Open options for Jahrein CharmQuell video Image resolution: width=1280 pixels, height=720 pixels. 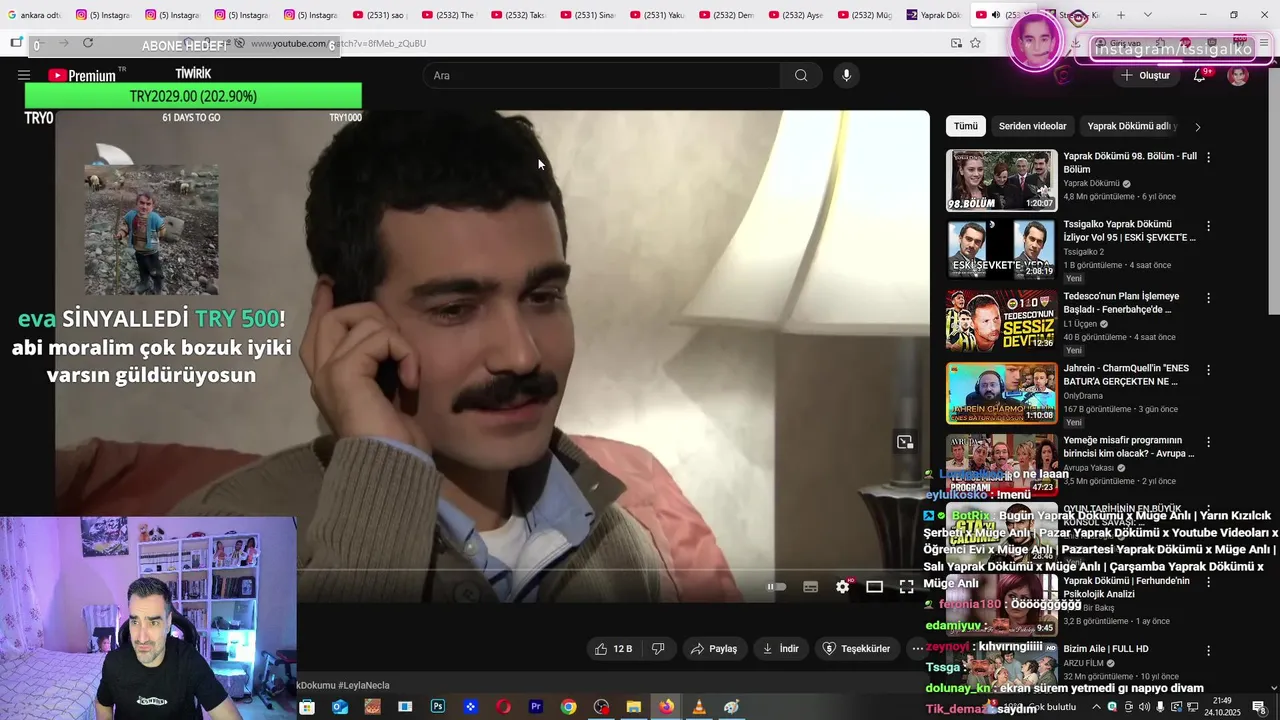[x=1208, y=370]
